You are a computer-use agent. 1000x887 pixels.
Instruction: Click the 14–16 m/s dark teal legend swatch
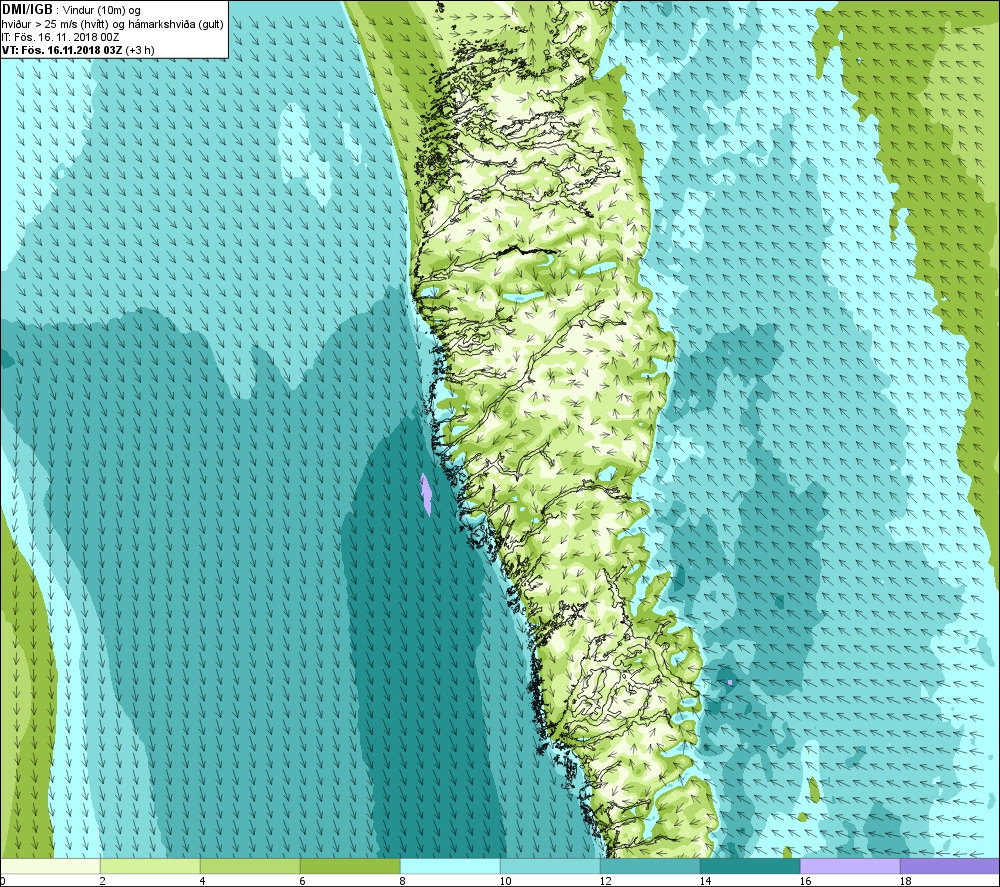[750, 866]
